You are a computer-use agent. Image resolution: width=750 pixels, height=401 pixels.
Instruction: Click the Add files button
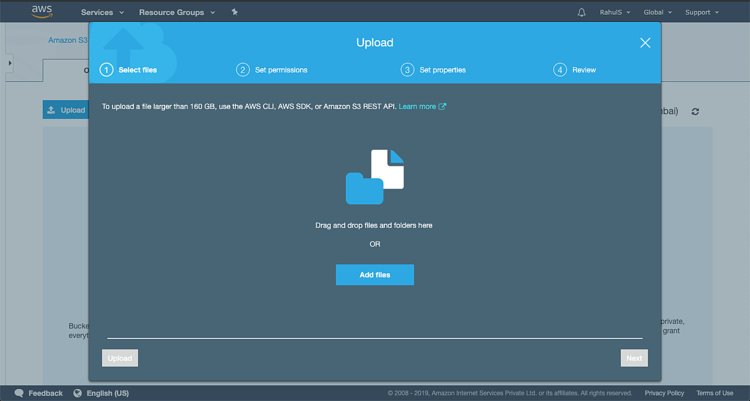point(375,275)
